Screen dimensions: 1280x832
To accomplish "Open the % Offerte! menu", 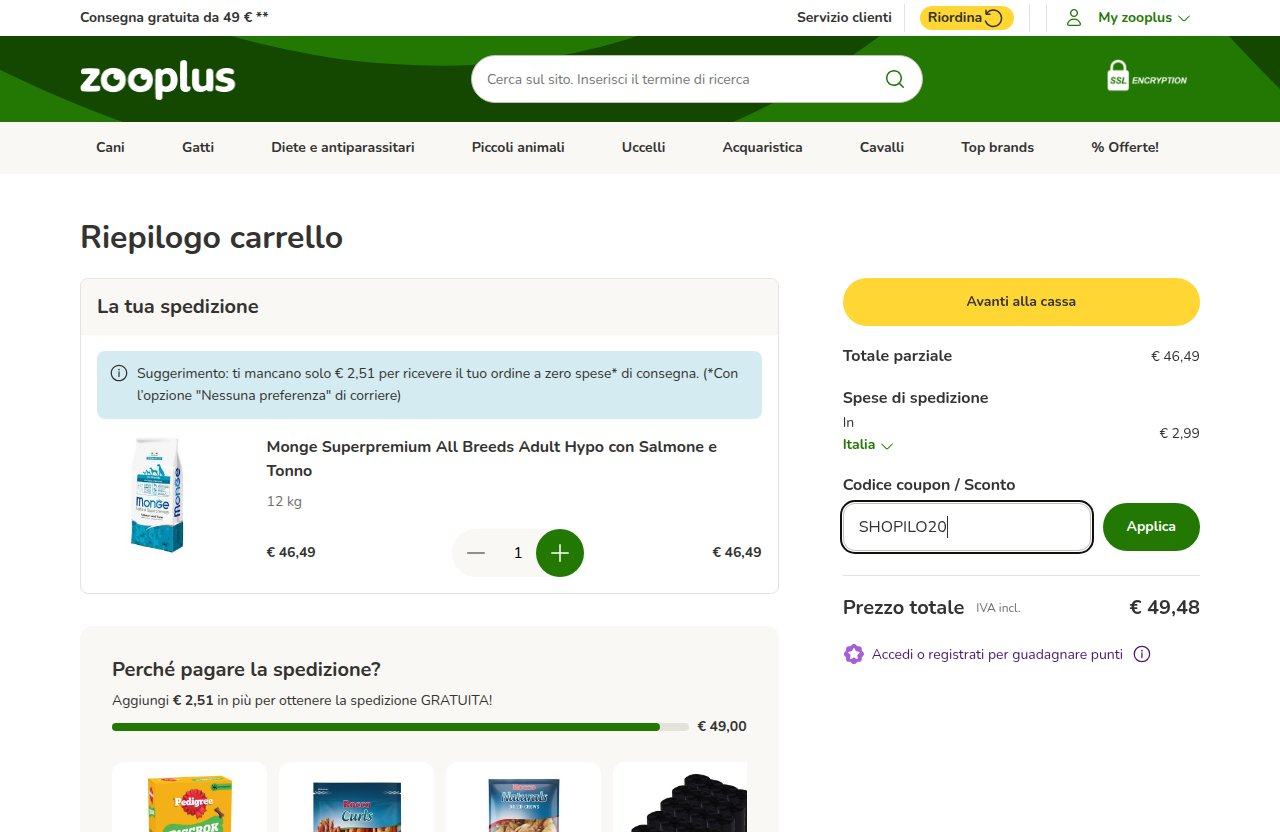I will [1125, 147].
